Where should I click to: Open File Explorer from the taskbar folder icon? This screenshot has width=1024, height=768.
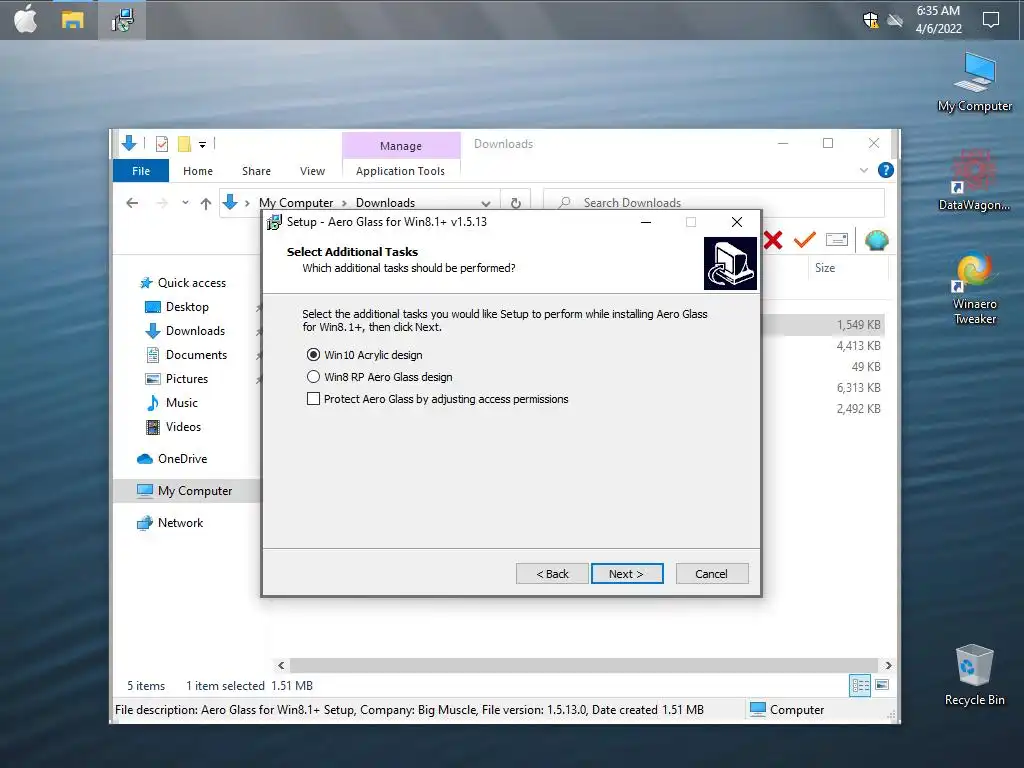(72, 20)
